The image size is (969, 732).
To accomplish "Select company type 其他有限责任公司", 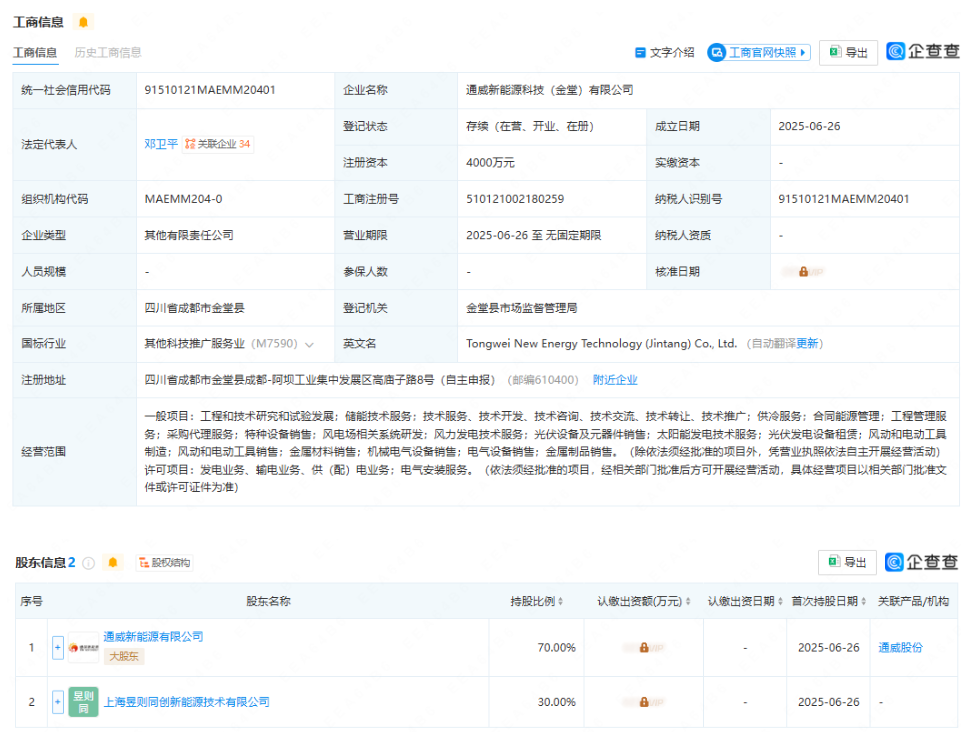I will coord(189,235).
